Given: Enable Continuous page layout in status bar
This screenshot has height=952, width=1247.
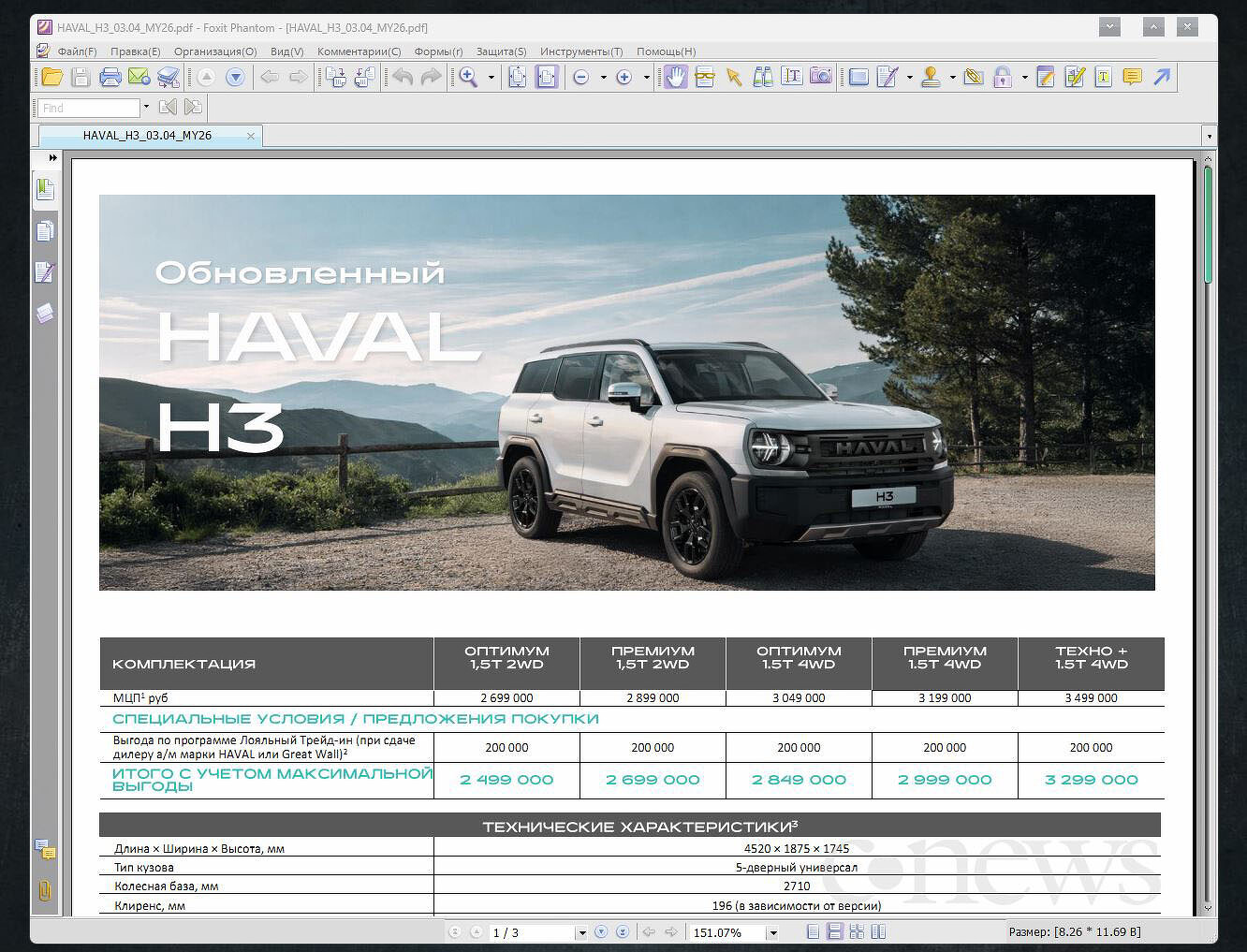Looking at the screenshot, I should point(834,932).
